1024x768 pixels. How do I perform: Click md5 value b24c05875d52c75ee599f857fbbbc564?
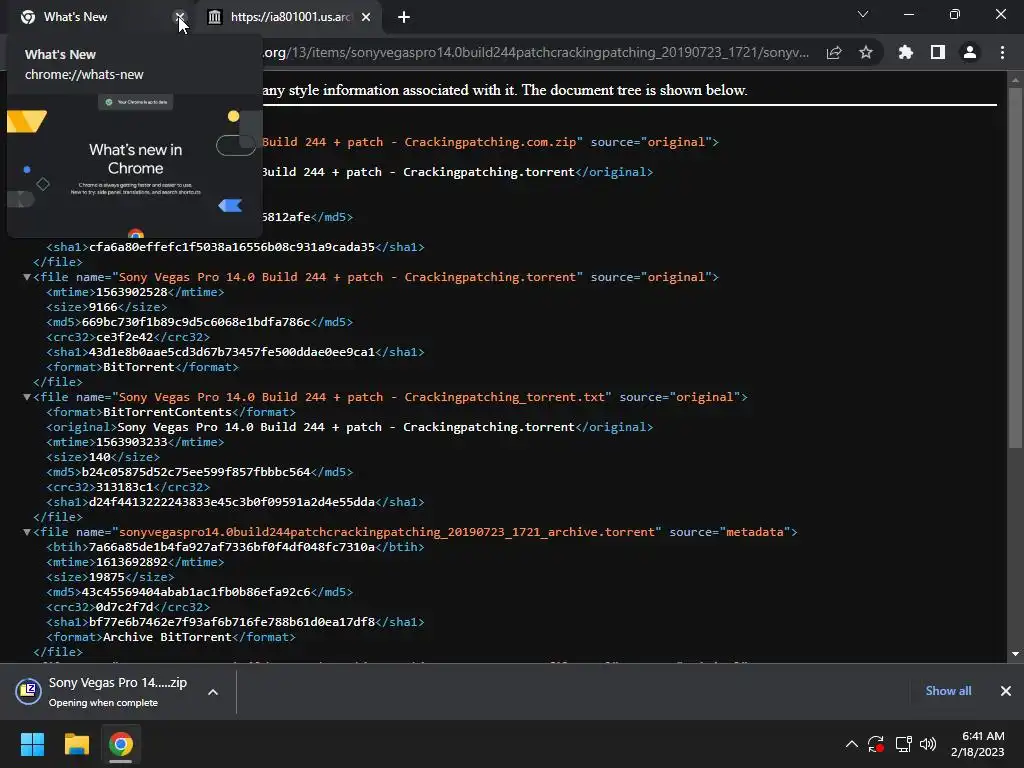click(x=196, y=472)
